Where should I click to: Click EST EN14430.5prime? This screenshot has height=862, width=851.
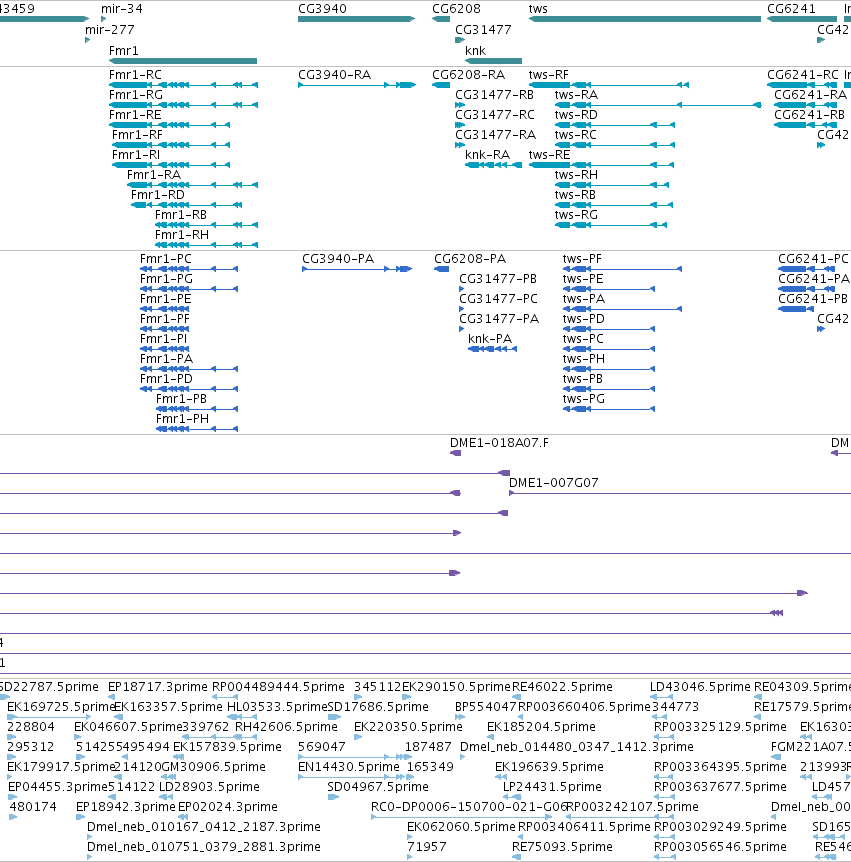coord(349,766)
